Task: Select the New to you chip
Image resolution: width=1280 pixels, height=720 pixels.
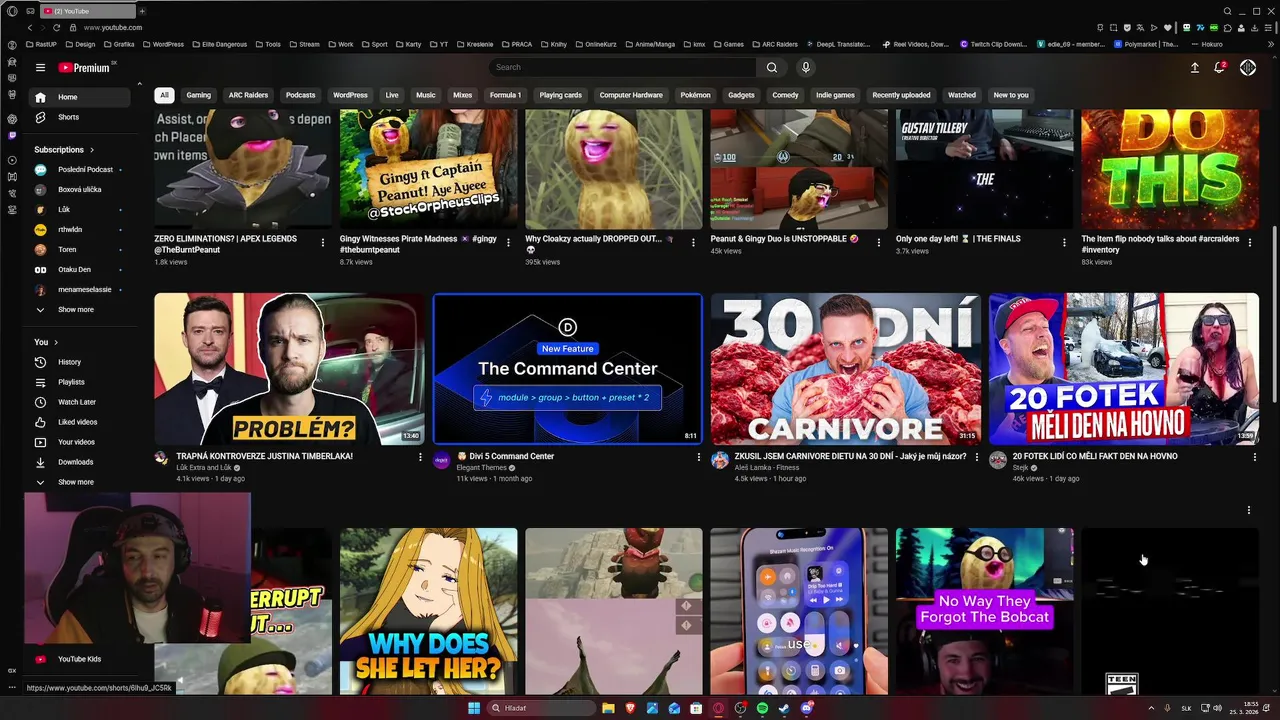Action: [x=1011, y=95]
